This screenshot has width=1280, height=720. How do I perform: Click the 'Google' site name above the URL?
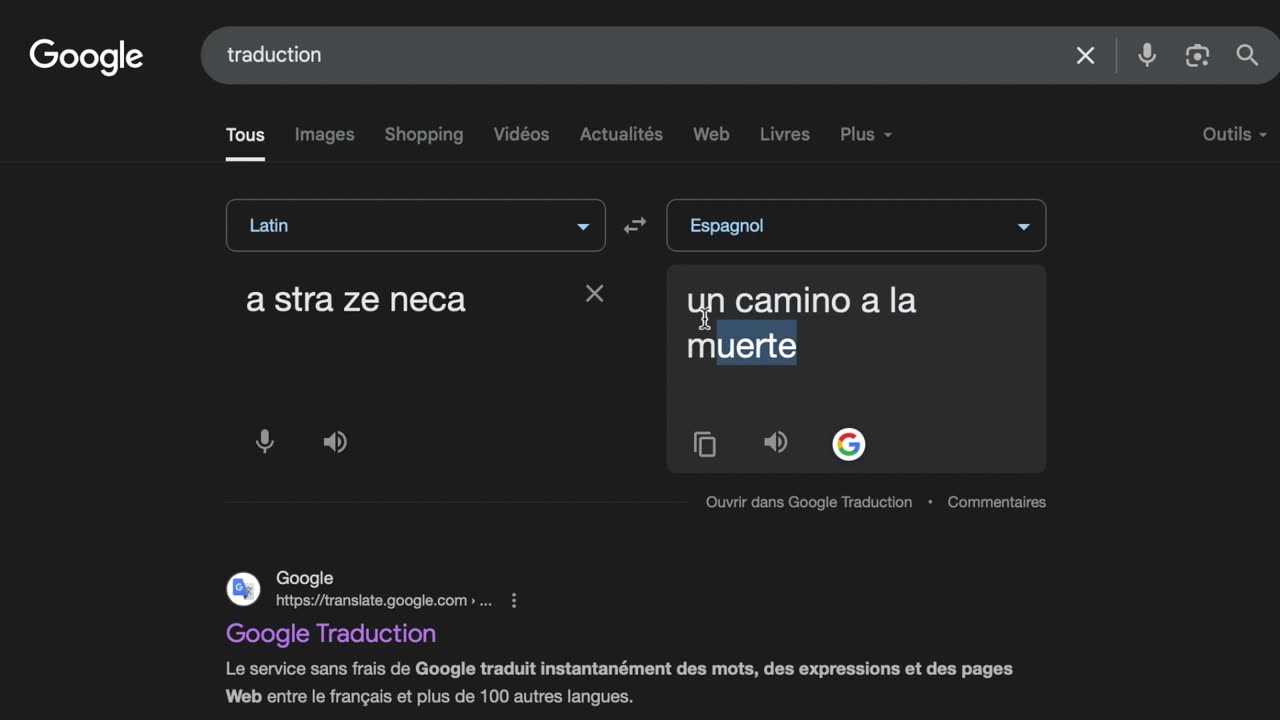[305, 578]
